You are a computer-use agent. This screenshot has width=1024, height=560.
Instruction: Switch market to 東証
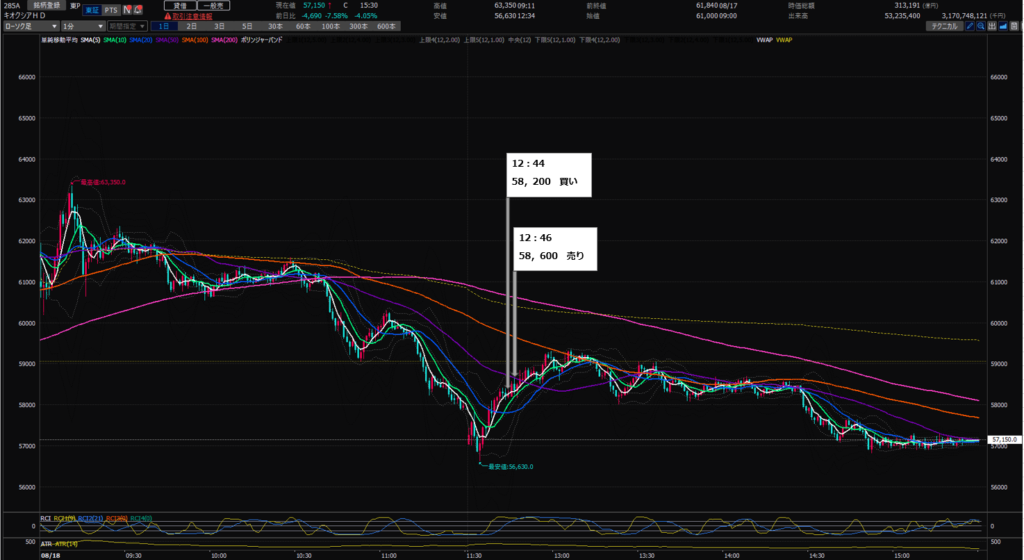[x=92, y=10]
